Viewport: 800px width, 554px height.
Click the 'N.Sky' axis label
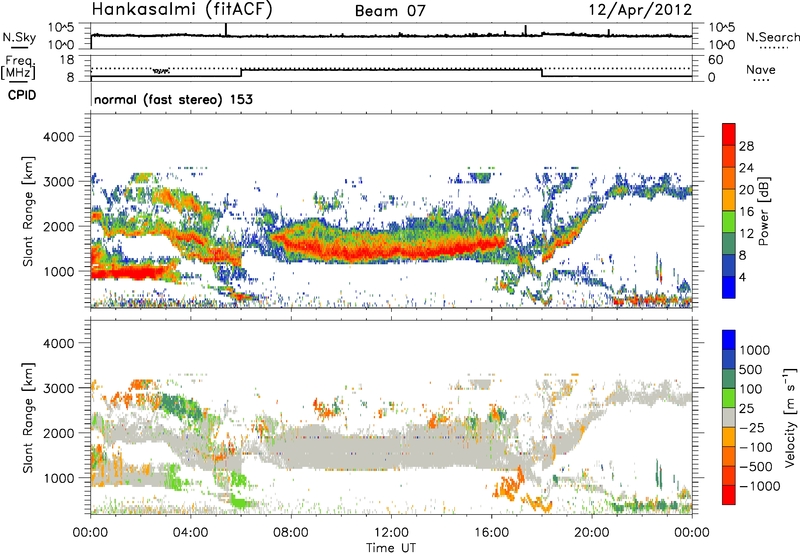[x=19, y=37]
